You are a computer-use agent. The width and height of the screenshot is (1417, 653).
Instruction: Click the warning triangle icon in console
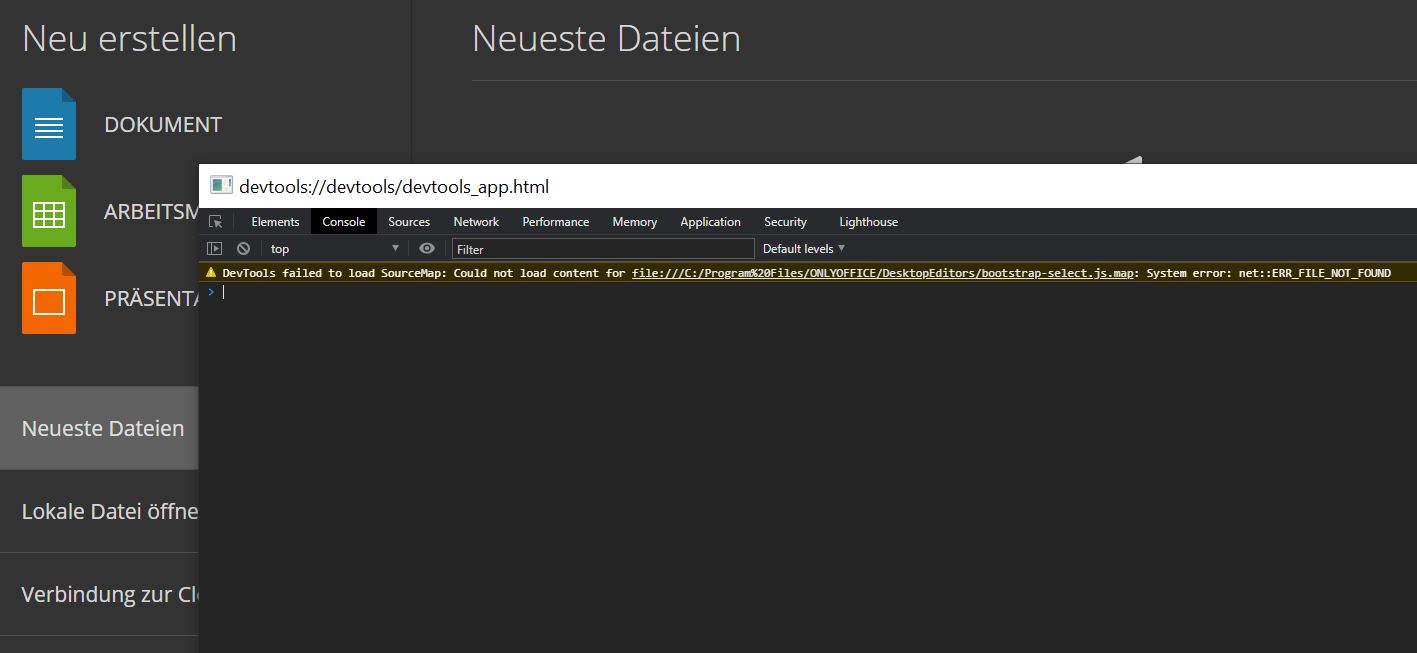211,272
